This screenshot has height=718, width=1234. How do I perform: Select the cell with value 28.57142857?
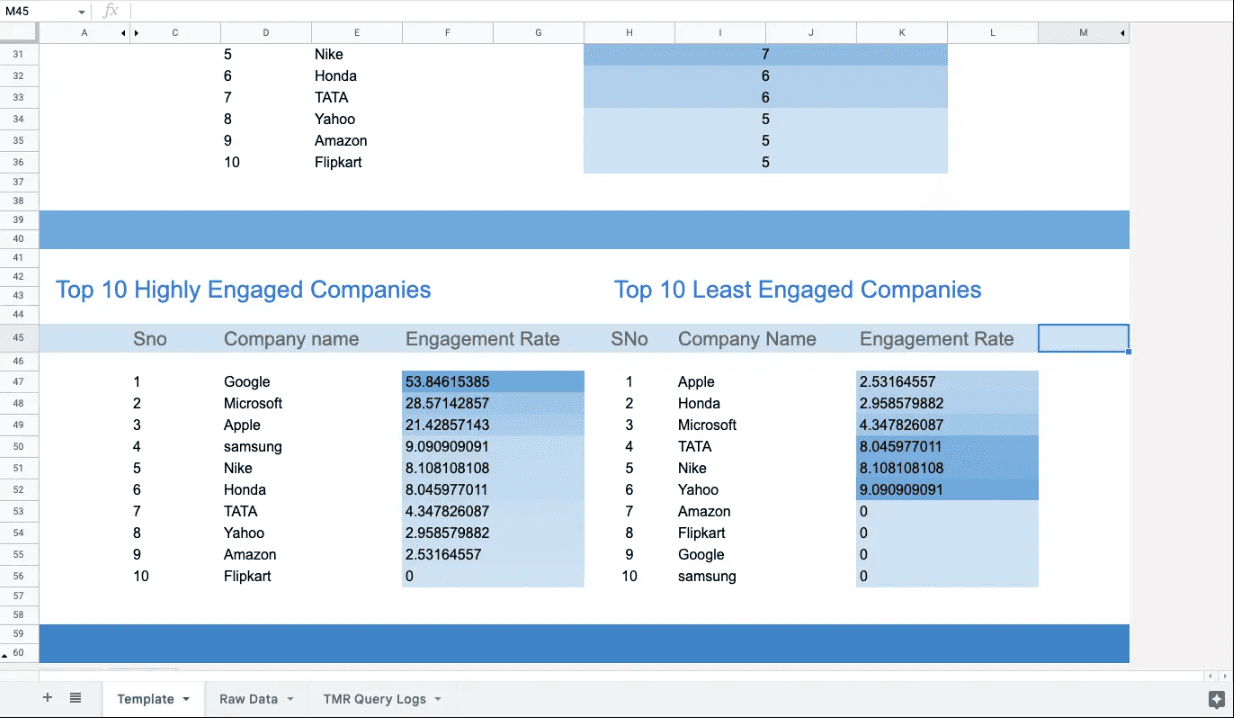tap(493, 403)
